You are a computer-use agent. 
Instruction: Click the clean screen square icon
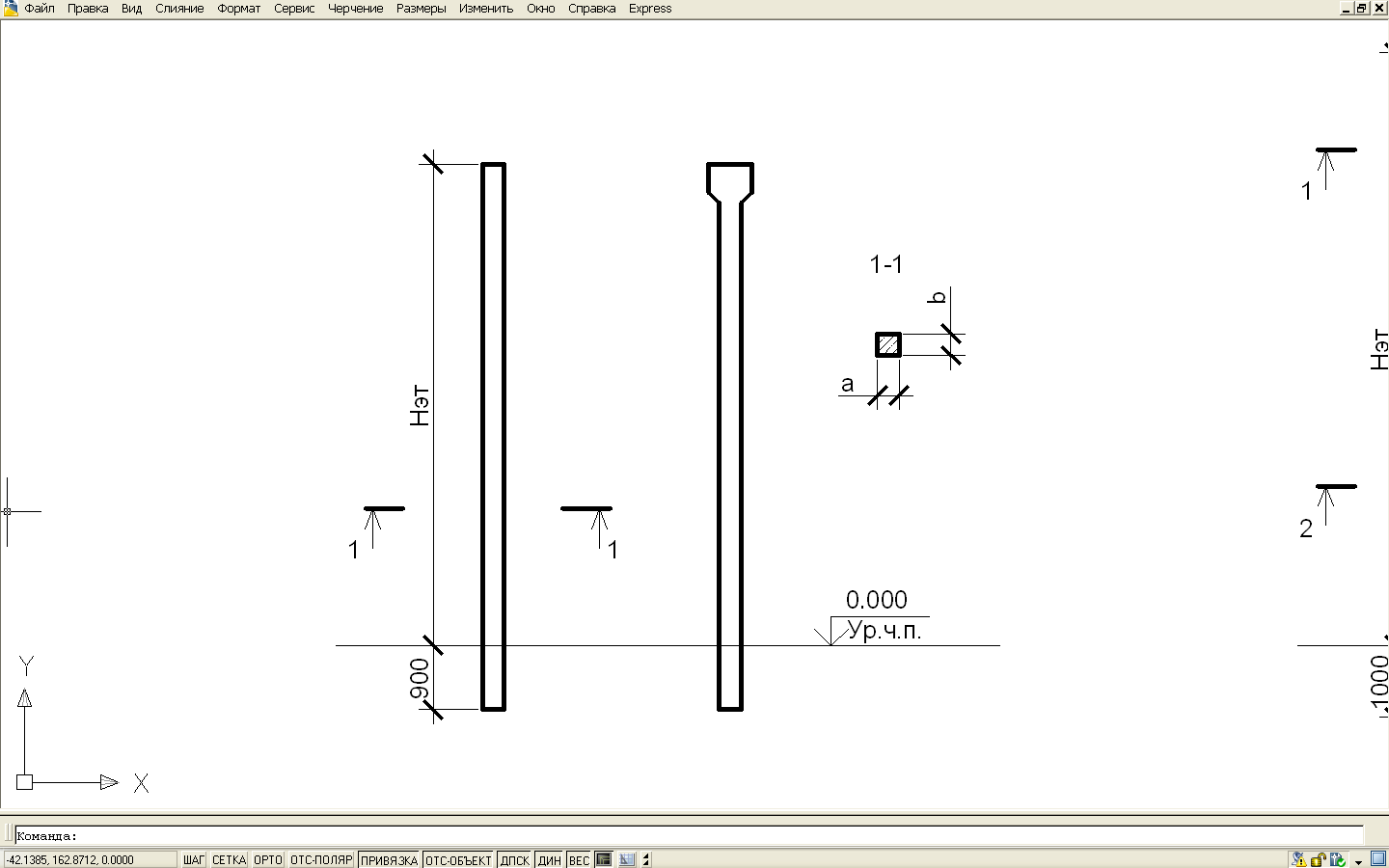(1377, 859)
